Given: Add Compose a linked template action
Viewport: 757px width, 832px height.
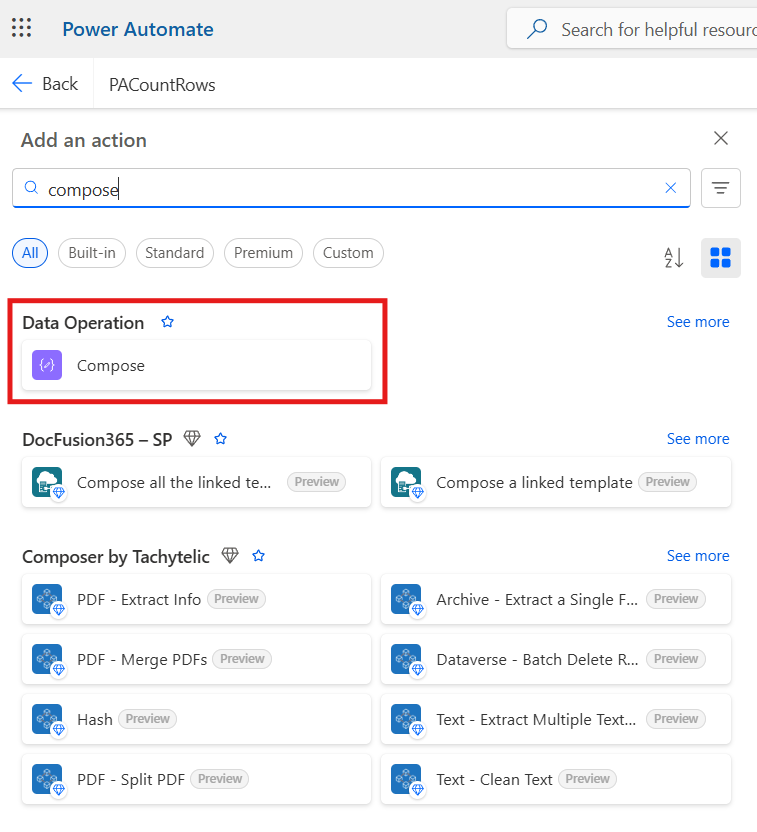Looking at the screenshot, I should 556,482.
